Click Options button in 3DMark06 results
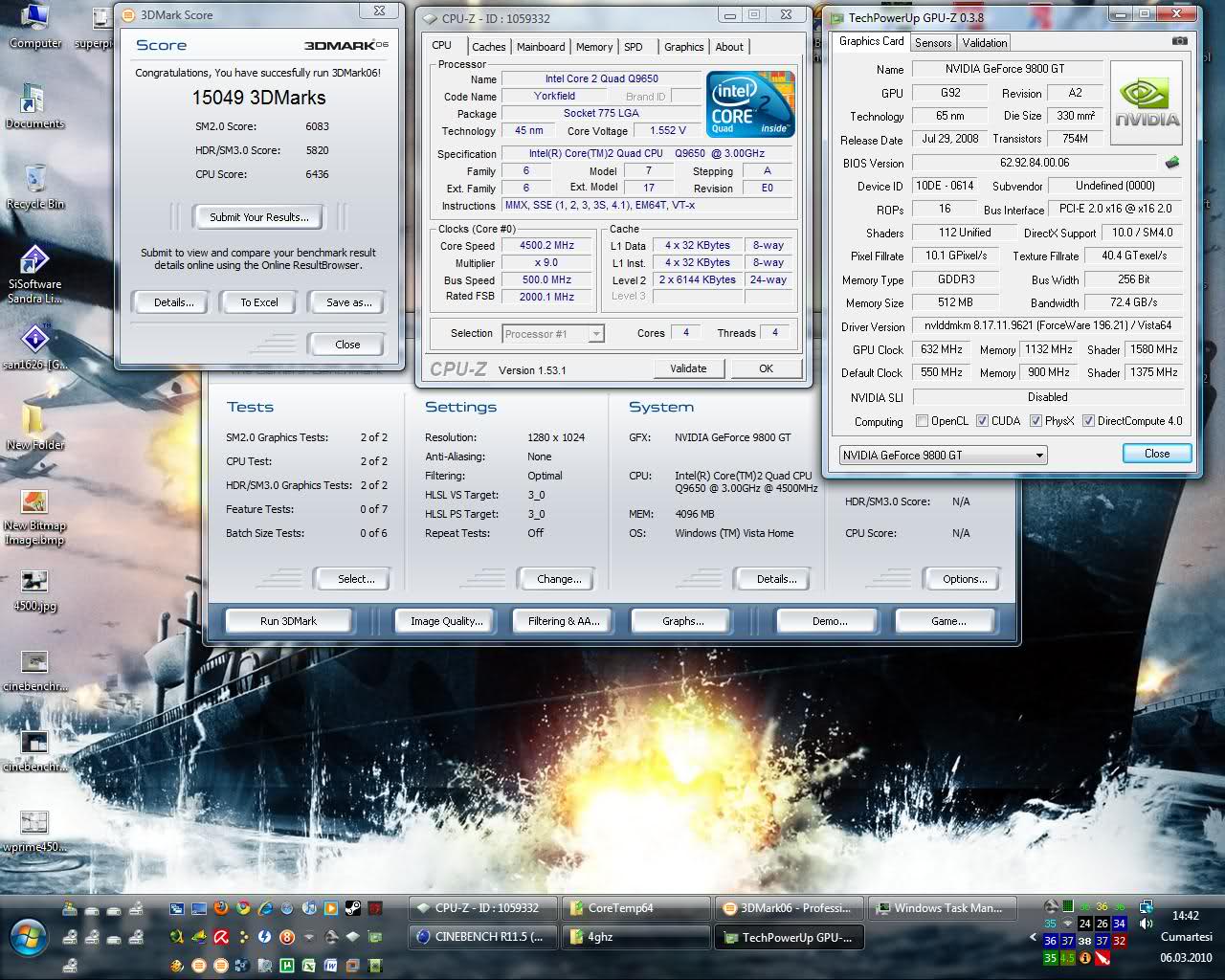The image size is (1225, 980). [x=965, y=579]
